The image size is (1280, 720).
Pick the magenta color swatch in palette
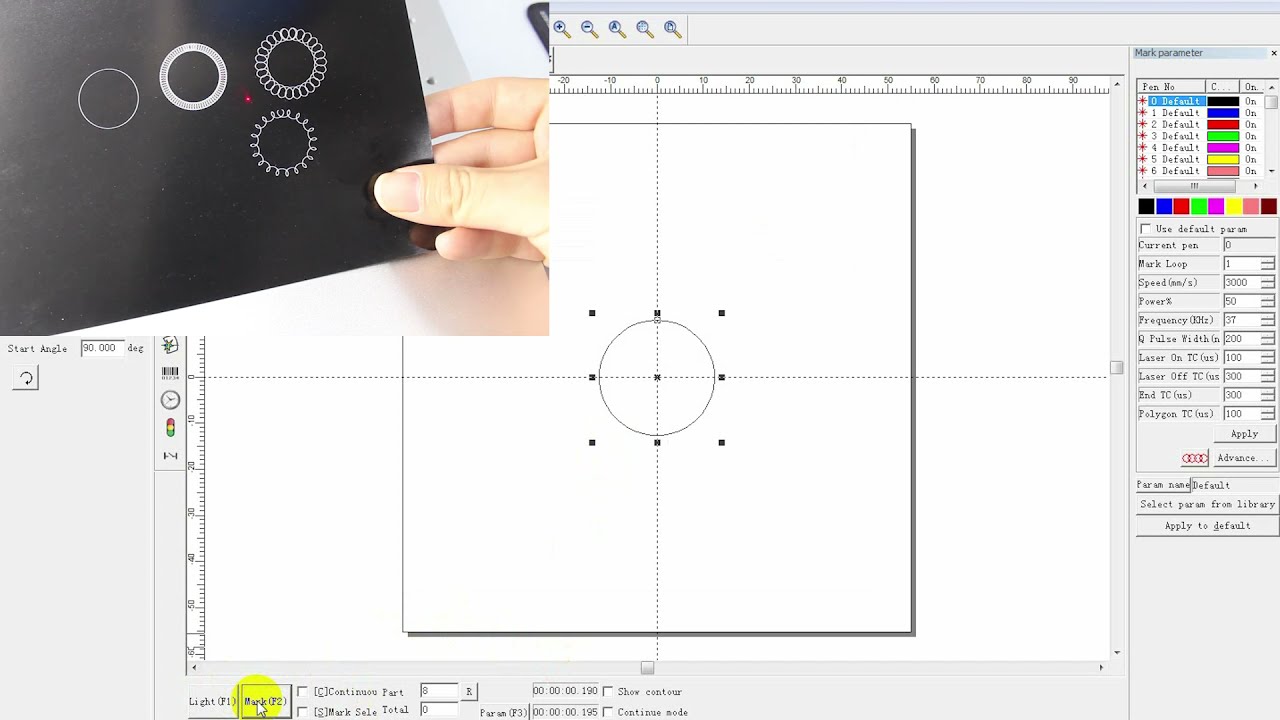tap(1216, 206)
